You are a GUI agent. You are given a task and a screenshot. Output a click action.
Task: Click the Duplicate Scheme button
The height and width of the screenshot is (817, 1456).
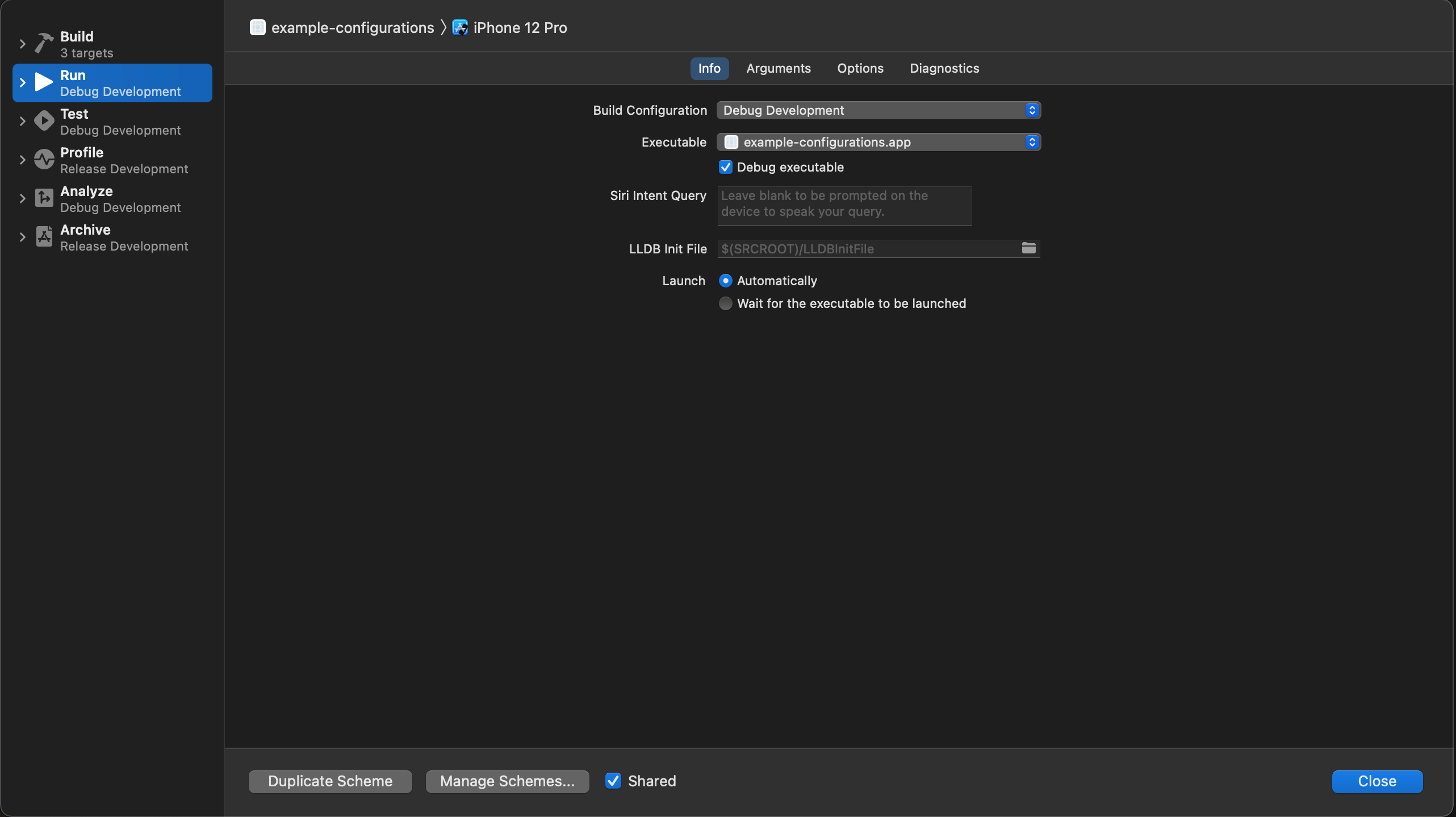click(x=330, y=781)
